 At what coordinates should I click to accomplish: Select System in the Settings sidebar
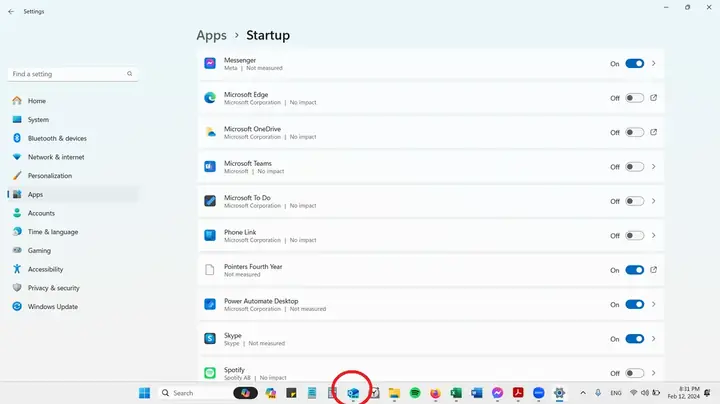tap(73, 119)
